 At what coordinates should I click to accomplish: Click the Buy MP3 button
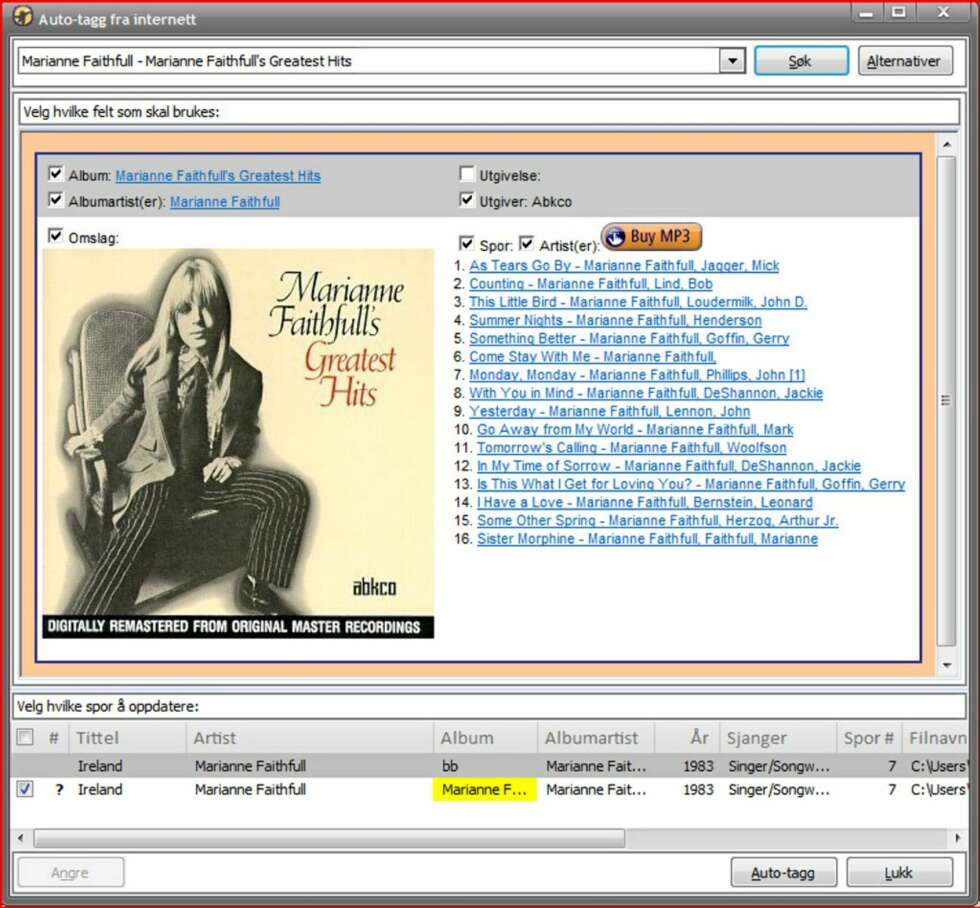pos(651,237)
